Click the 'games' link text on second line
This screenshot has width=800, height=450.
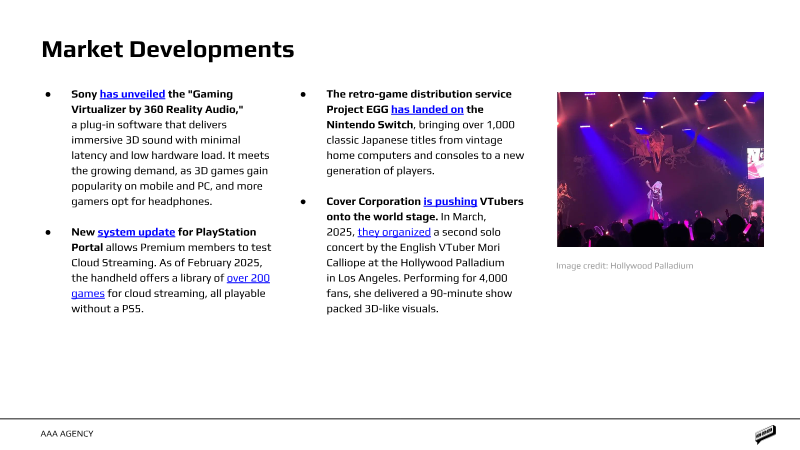coord(88,293)
